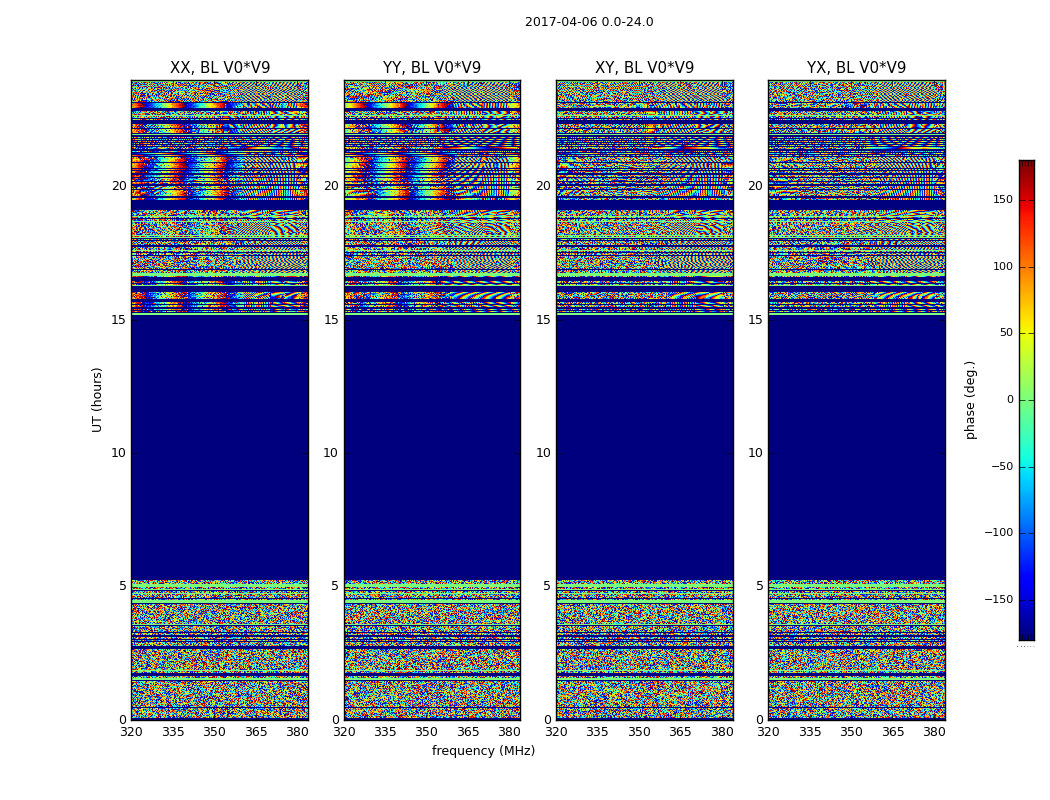Screen dimensions: 1050x800
Task: Click inside the XY phase waterfall plot
Action: point(644,400)
